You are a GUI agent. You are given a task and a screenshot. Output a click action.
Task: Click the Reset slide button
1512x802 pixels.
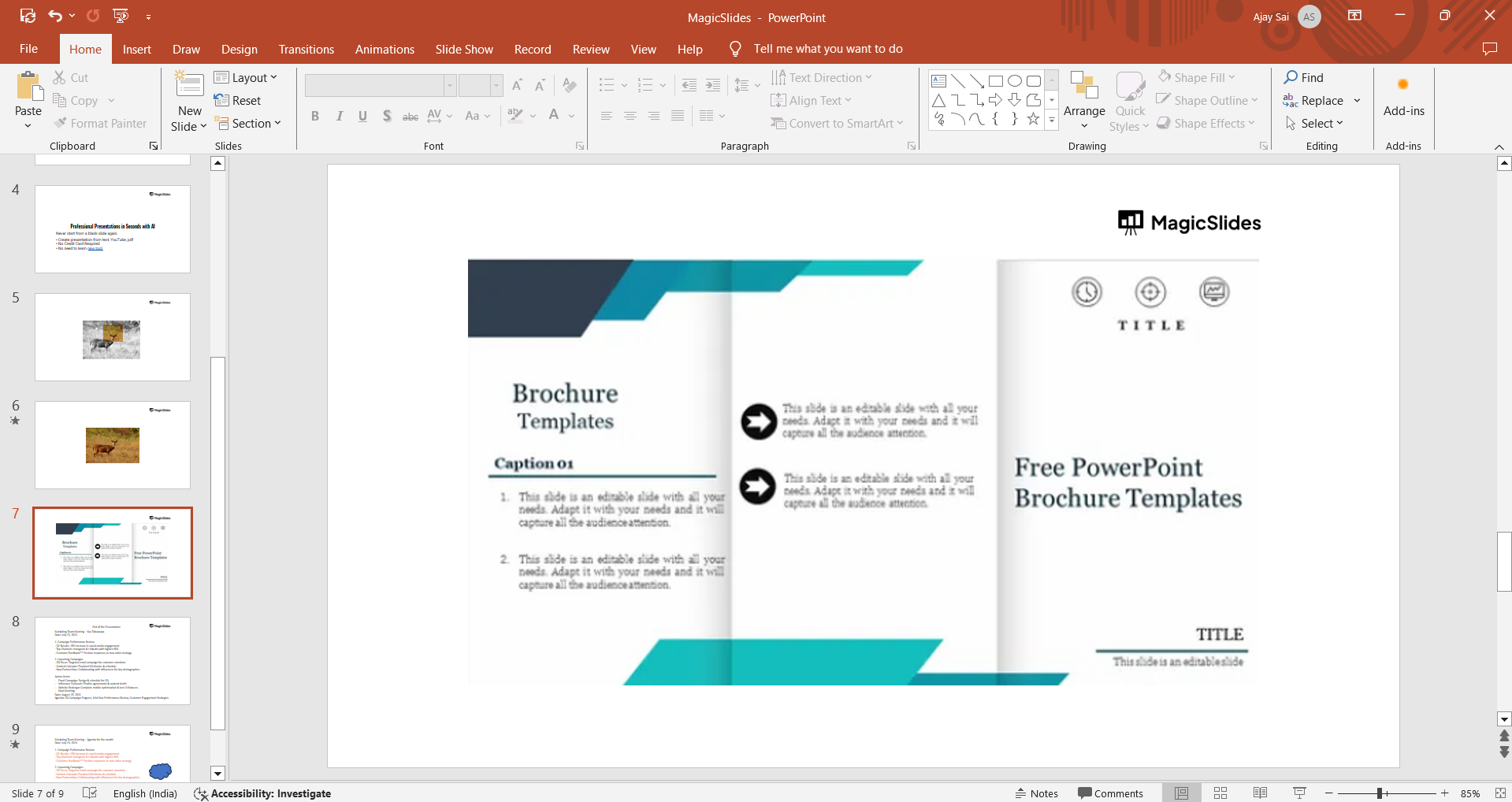pos(238,101)
